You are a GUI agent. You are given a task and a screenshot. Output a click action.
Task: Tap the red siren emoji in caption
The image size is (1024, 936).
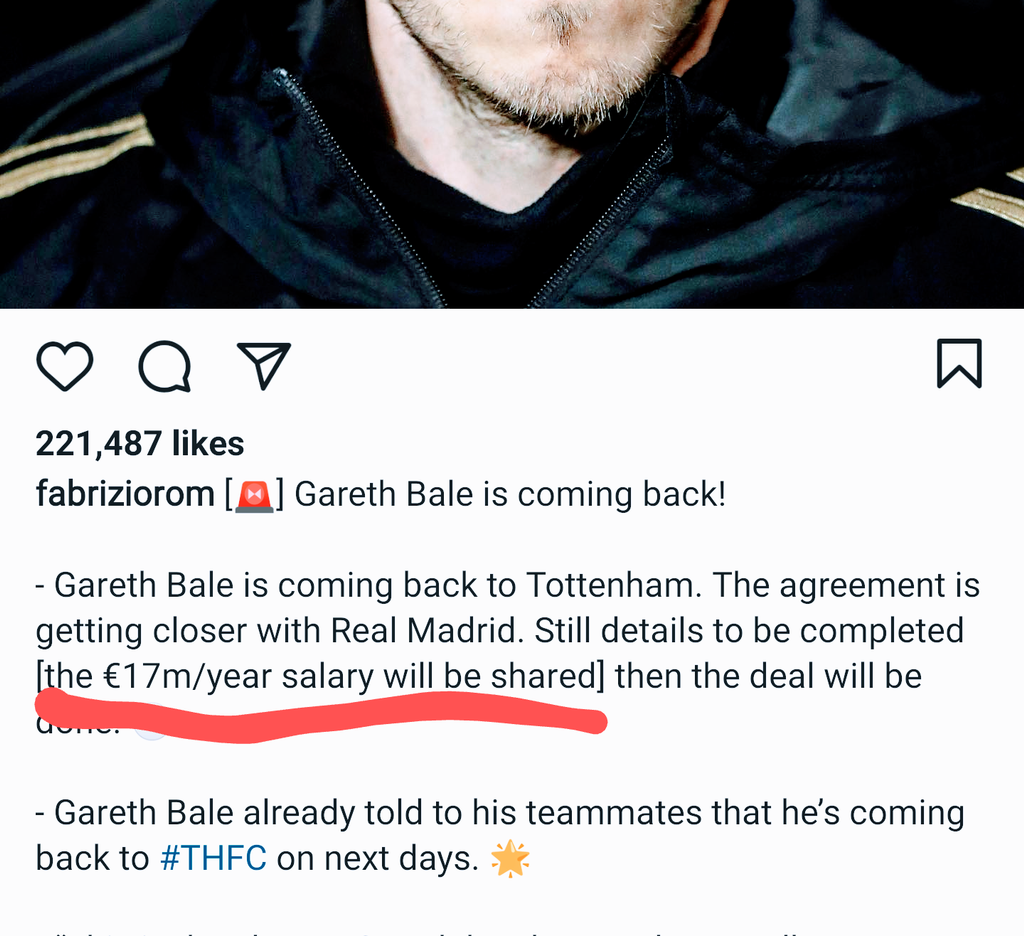coord(254,496)
